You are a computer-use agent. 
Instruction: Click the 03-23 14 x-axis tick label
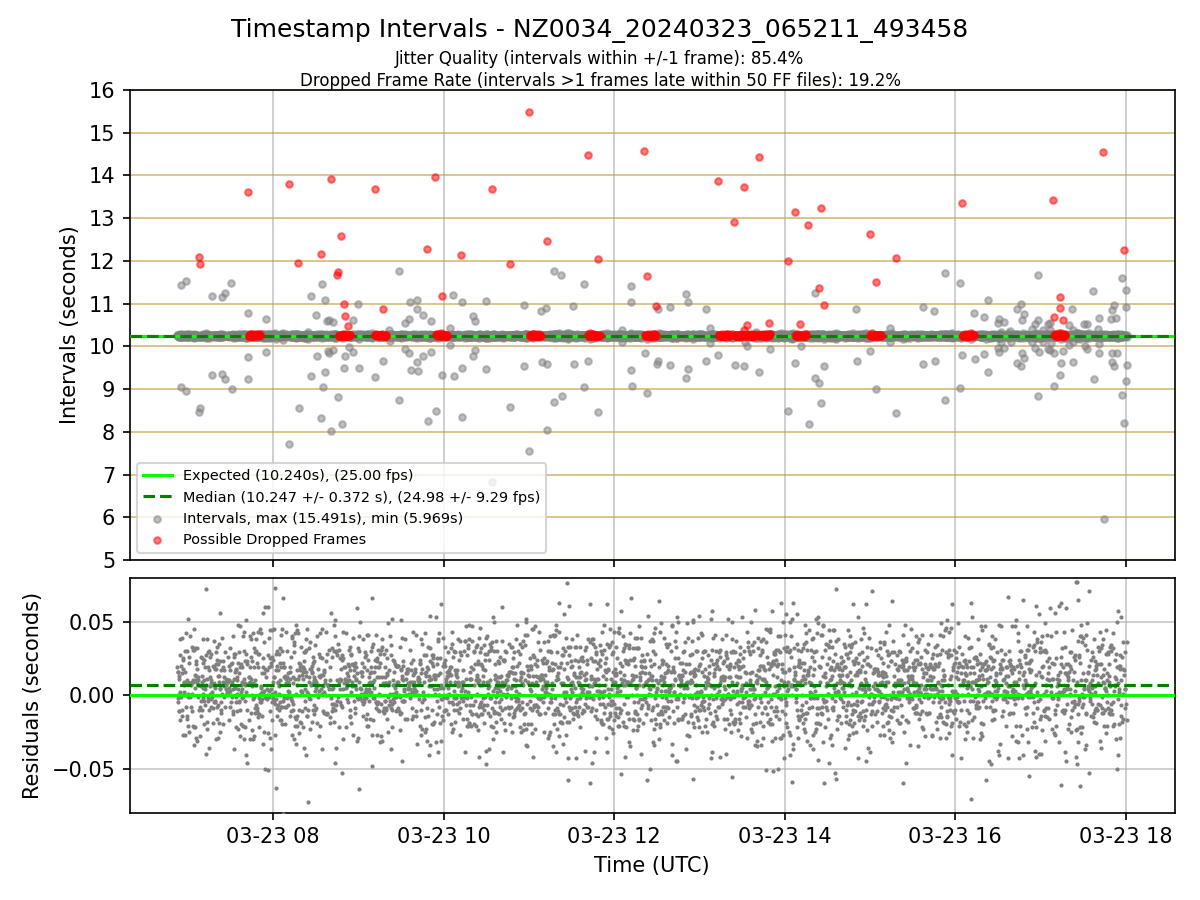click(785, 834)
